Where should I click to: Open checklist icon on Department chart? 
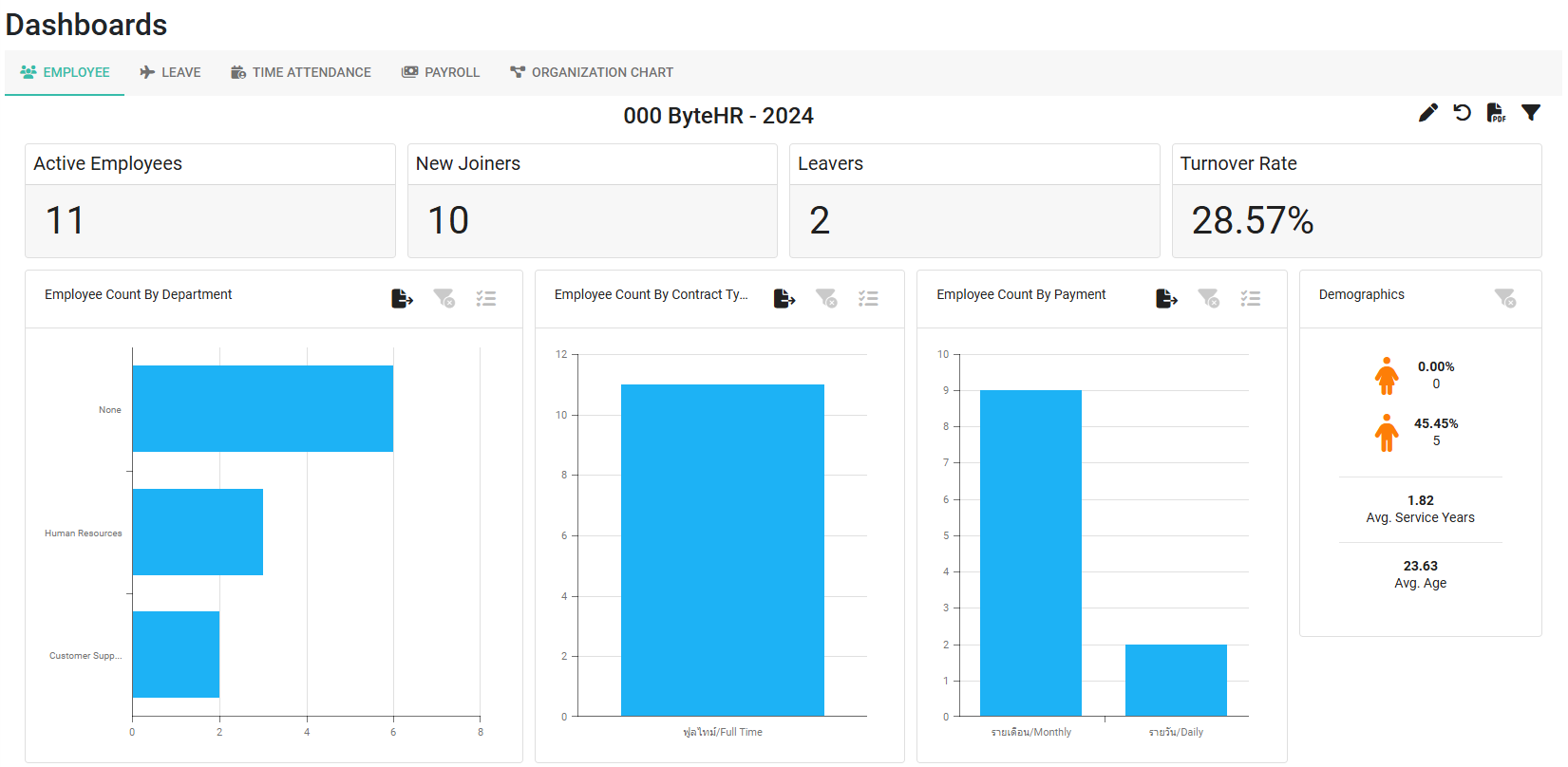click(x=486, y=299)
